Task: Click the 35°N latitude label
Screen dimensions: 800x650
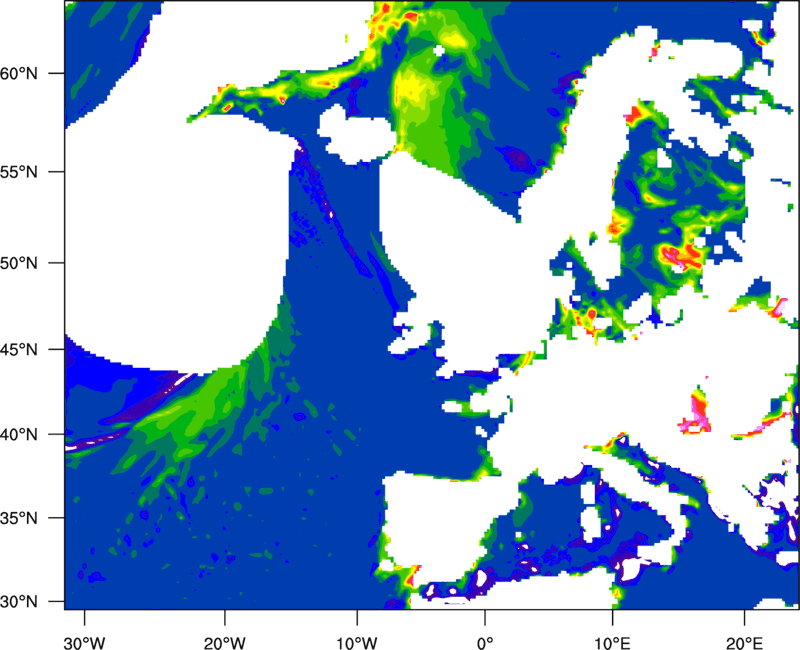Action: 19,518
